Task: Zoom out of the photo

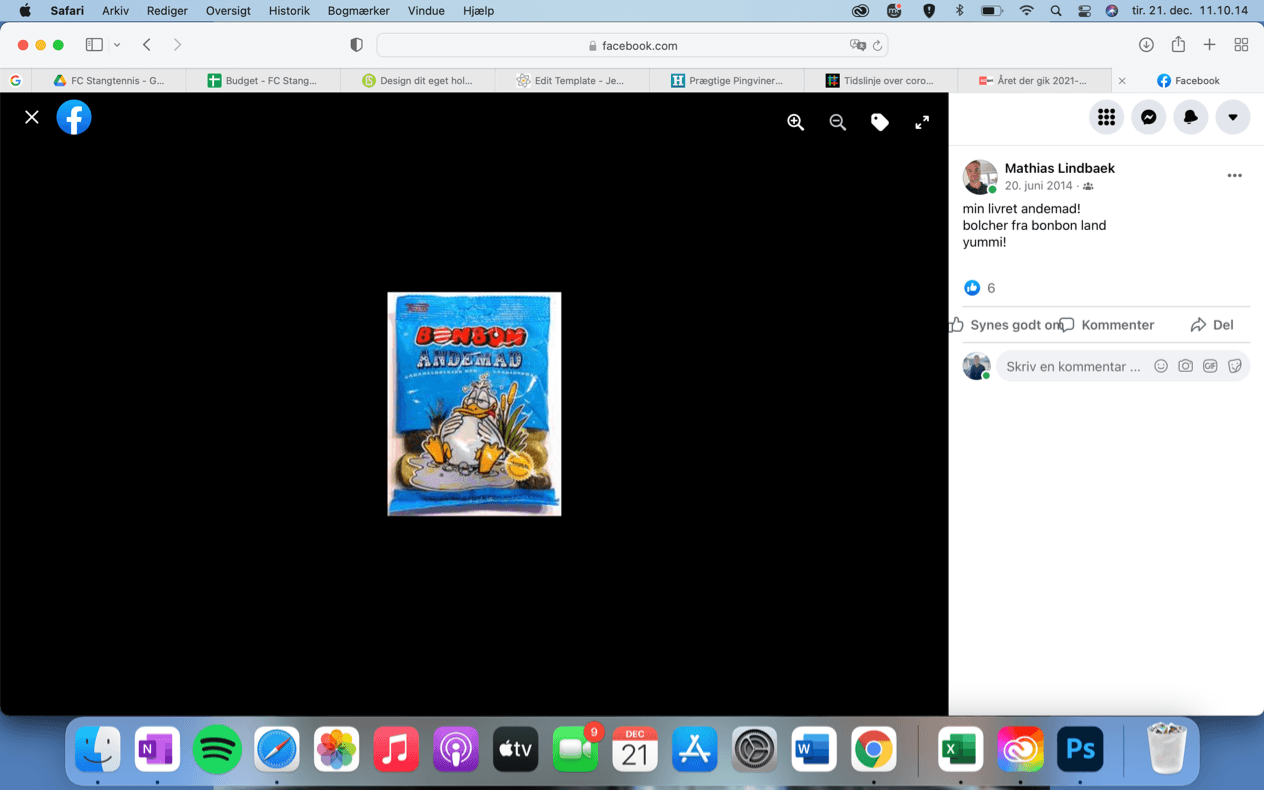Action: click(838, 122)
